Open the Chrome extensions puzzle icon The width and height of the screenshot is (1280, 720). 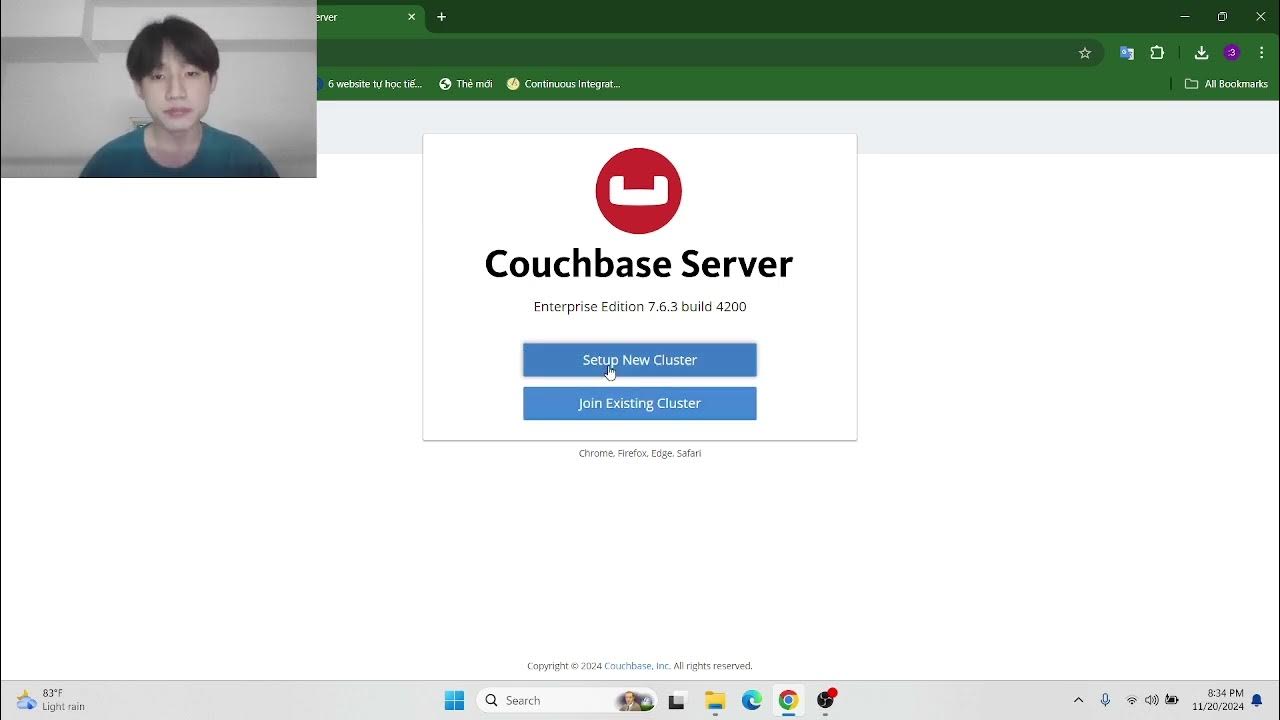tap(1157, 53)
